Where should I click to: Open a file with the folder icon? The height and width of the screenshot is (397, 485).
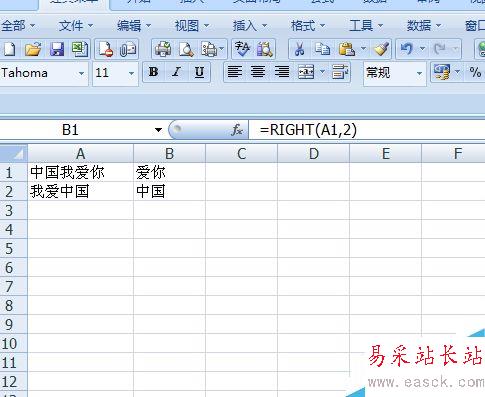click(x=33, y=50)
